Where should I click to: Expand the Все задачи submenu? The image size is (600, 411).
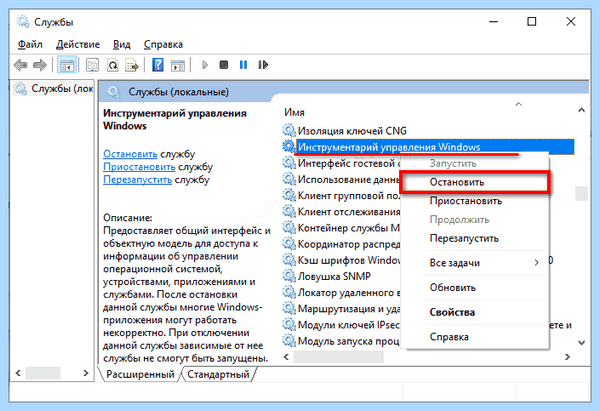tap(474, 263)
